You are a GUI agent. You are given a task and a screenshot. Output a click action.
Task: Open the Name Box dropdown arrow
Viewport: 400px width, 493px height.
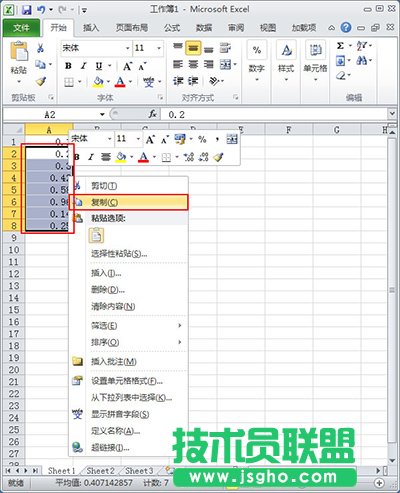pyautogui.click(x=102, y=114)
